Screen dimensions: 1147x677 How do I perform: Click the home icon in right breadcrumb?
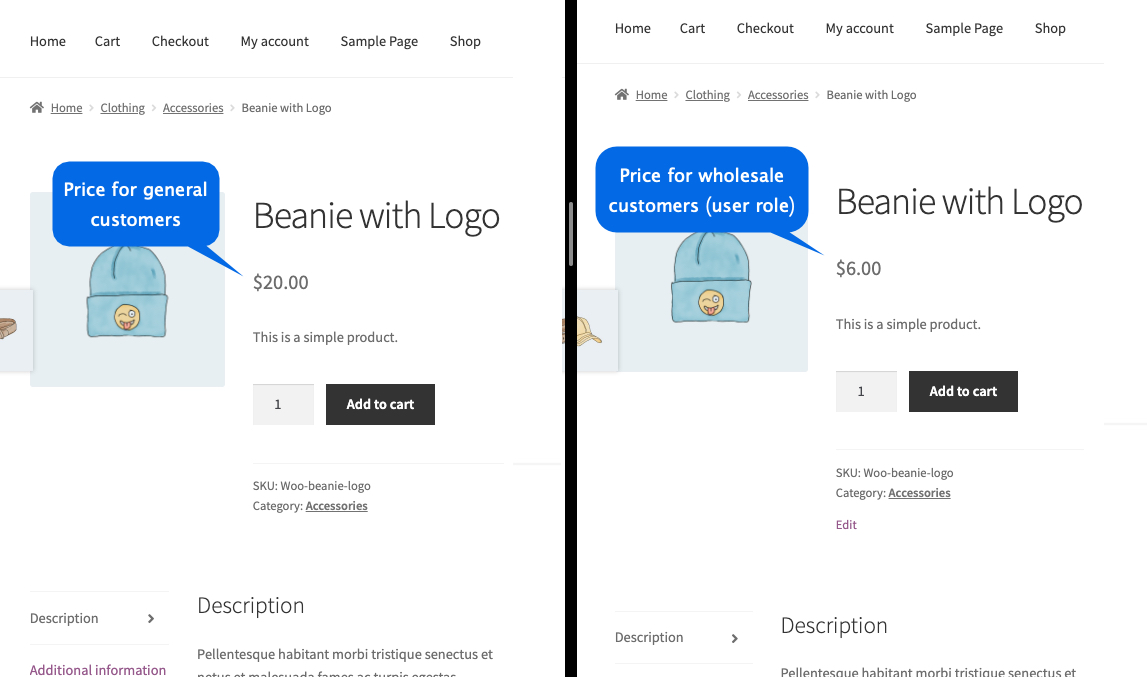[620, 94]
